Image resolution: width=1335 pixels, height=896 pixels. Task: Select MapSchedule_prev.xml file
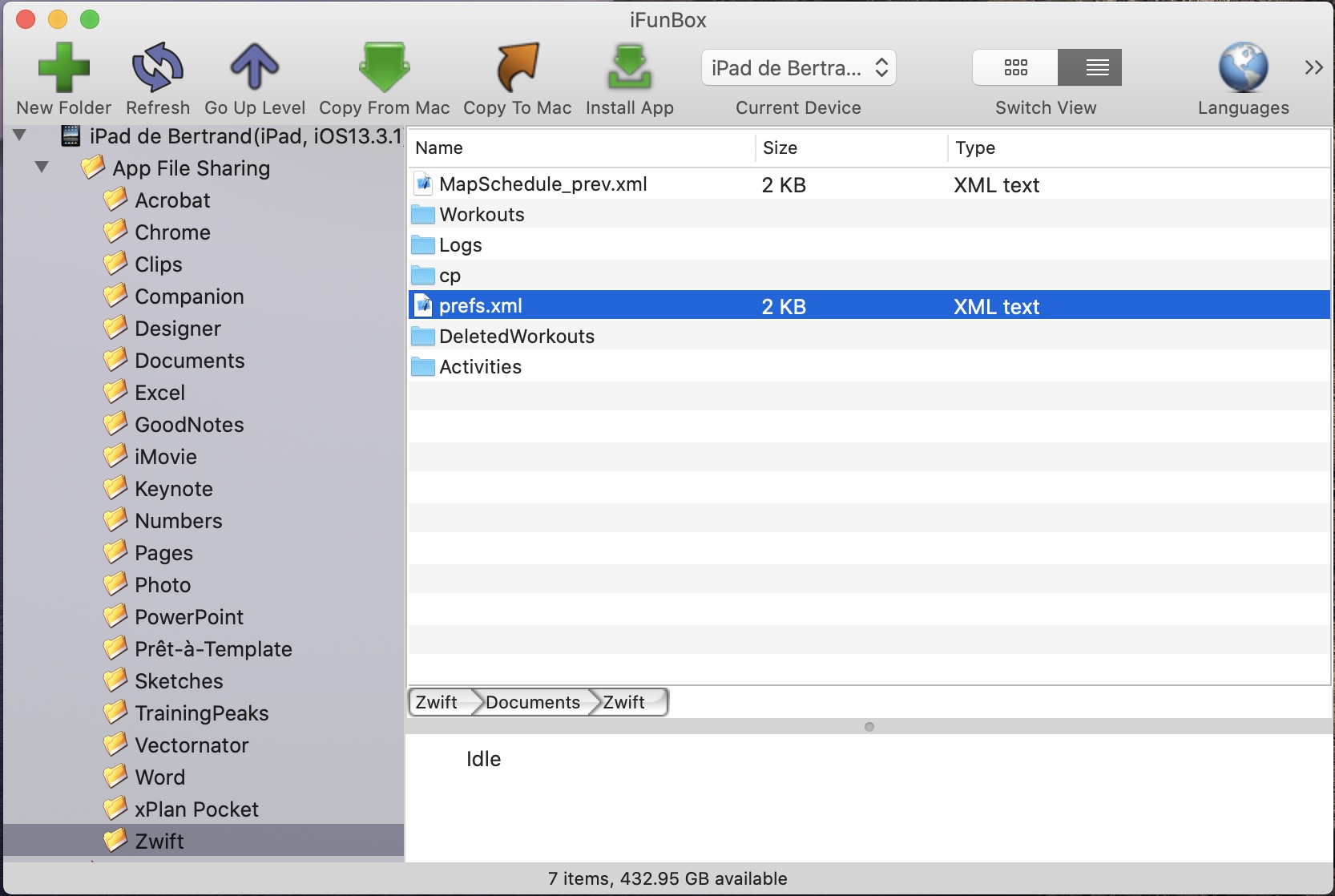tap(869, 184)
